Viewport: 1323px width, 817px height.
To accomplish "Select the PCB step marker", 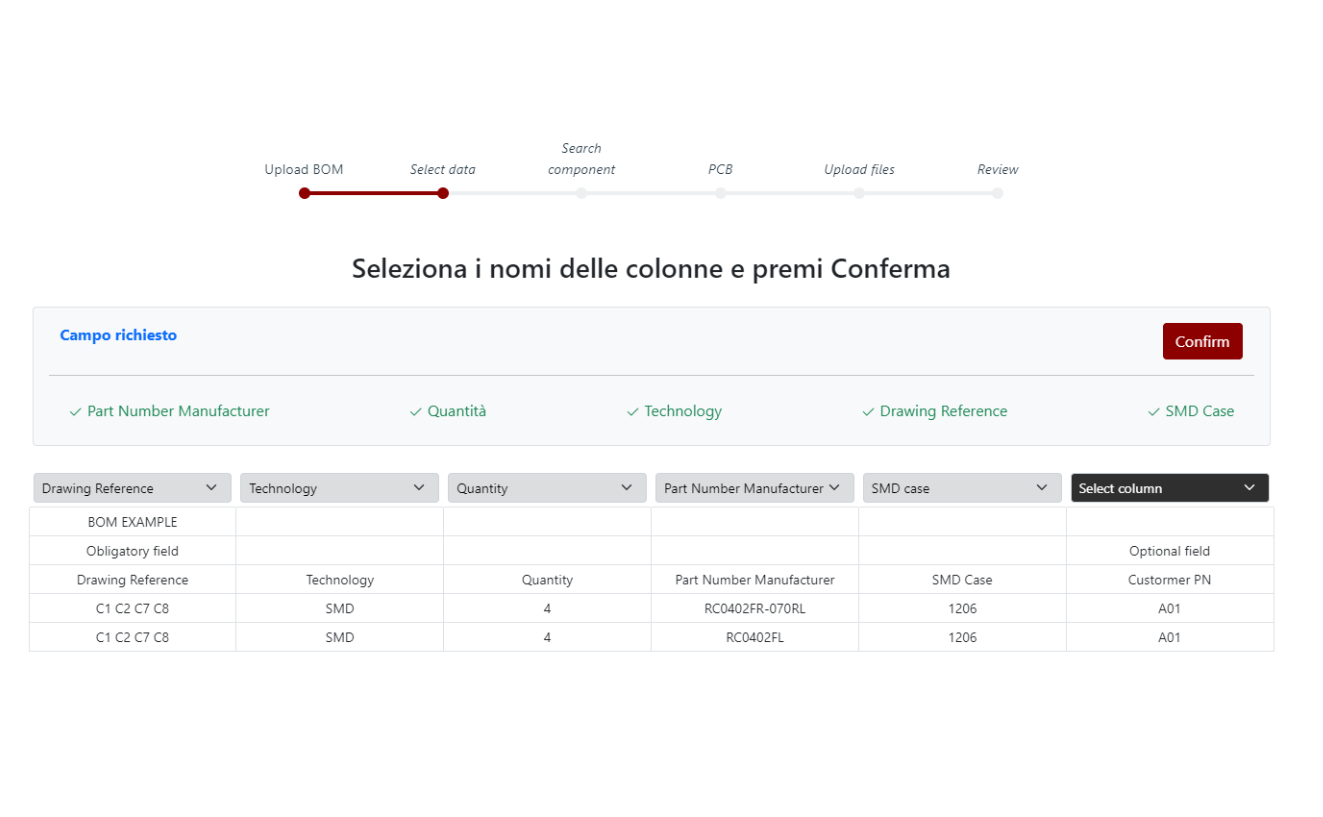I will tap(720, 193).
